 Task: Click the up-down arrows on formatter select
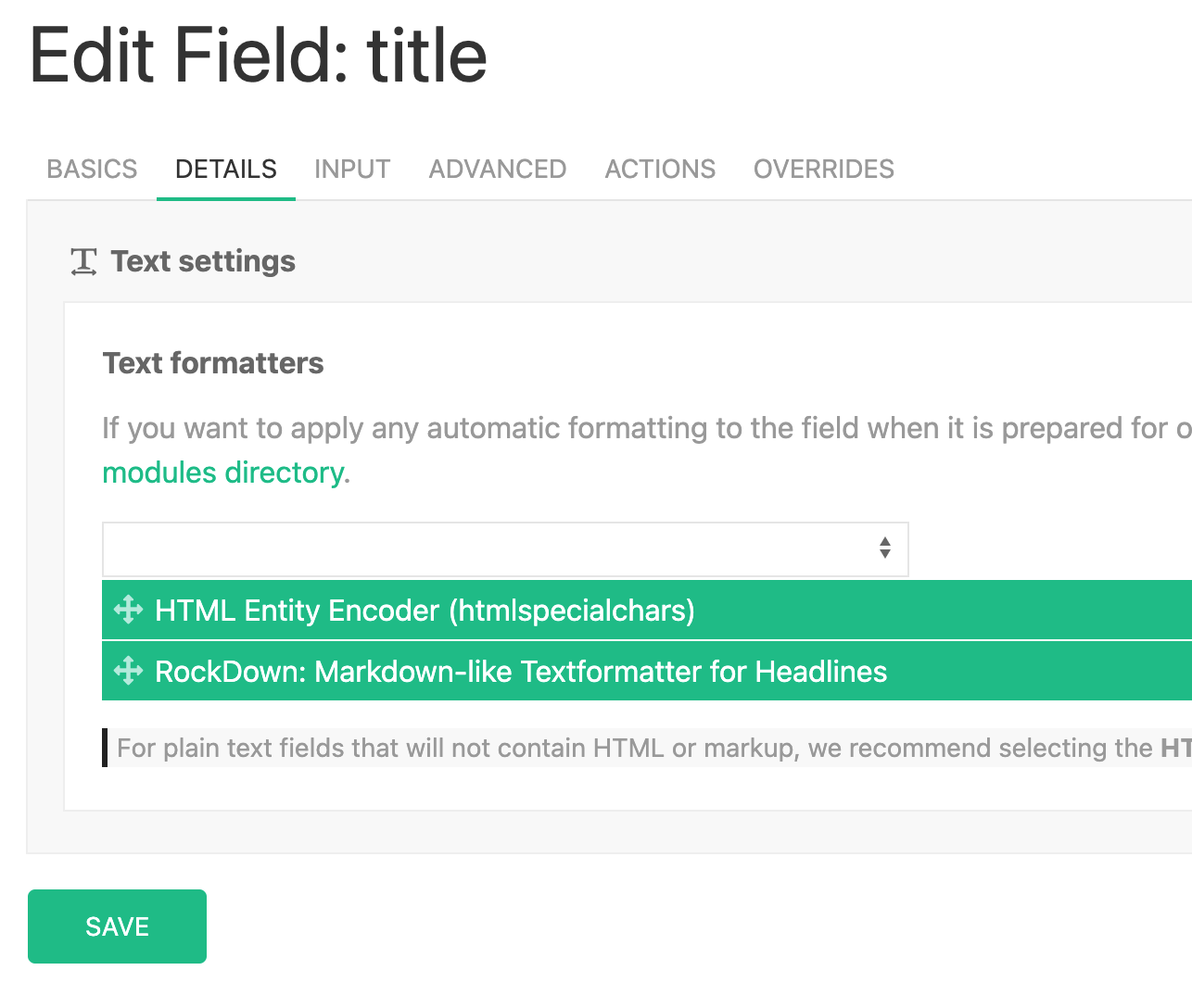pos(884,548)
